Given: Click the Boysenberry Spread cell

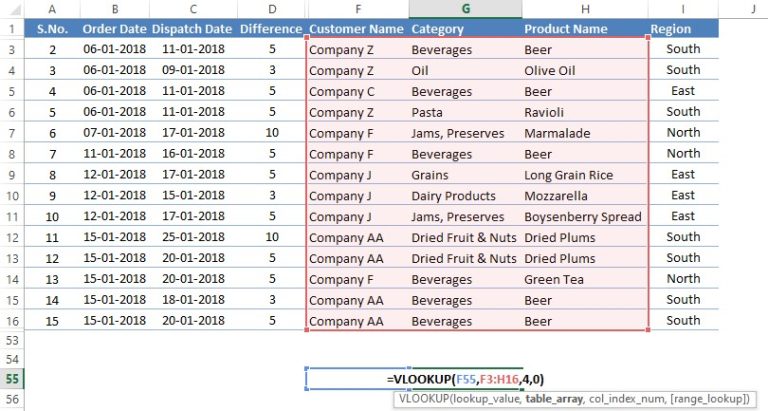Looking at the screenshot, I should [582, 217].
